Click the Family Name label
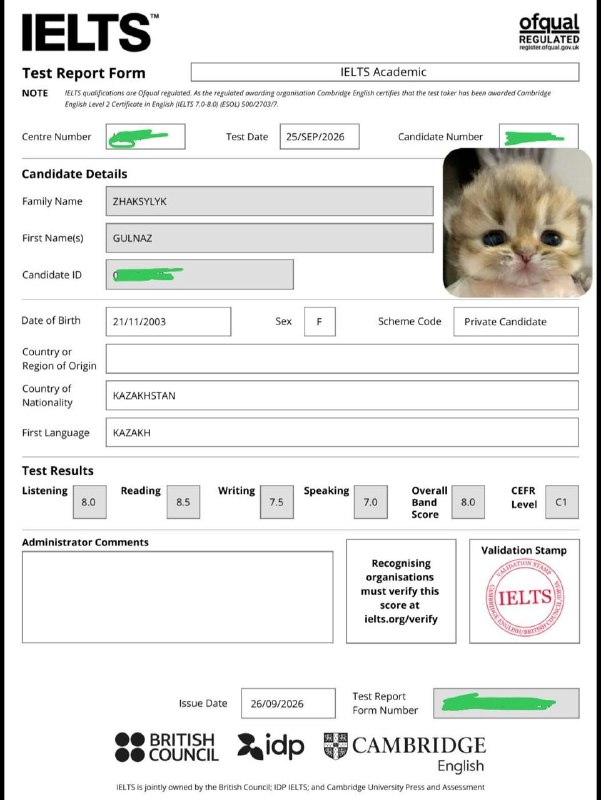 click(x=52, y=201)
